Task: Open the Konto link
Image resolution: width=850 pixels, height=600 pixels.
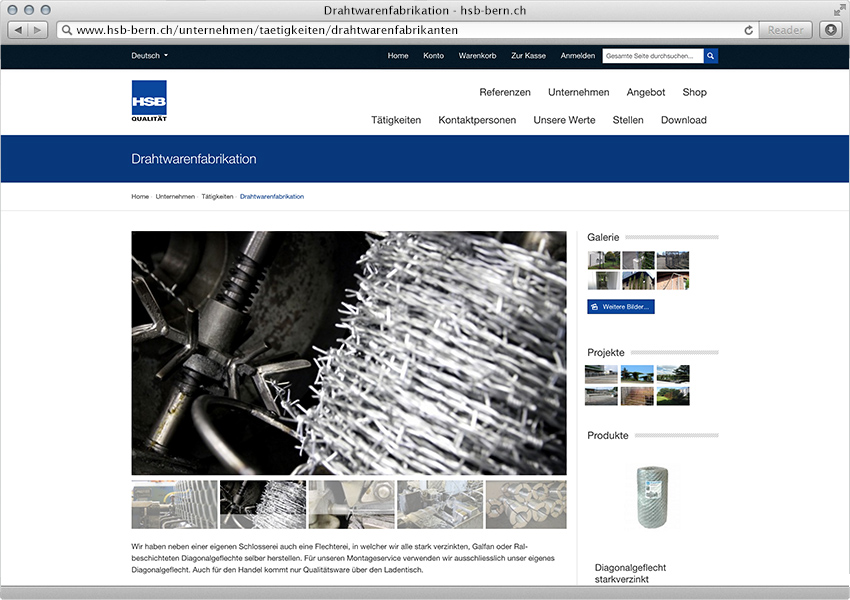Action: [x=433, y=55]
